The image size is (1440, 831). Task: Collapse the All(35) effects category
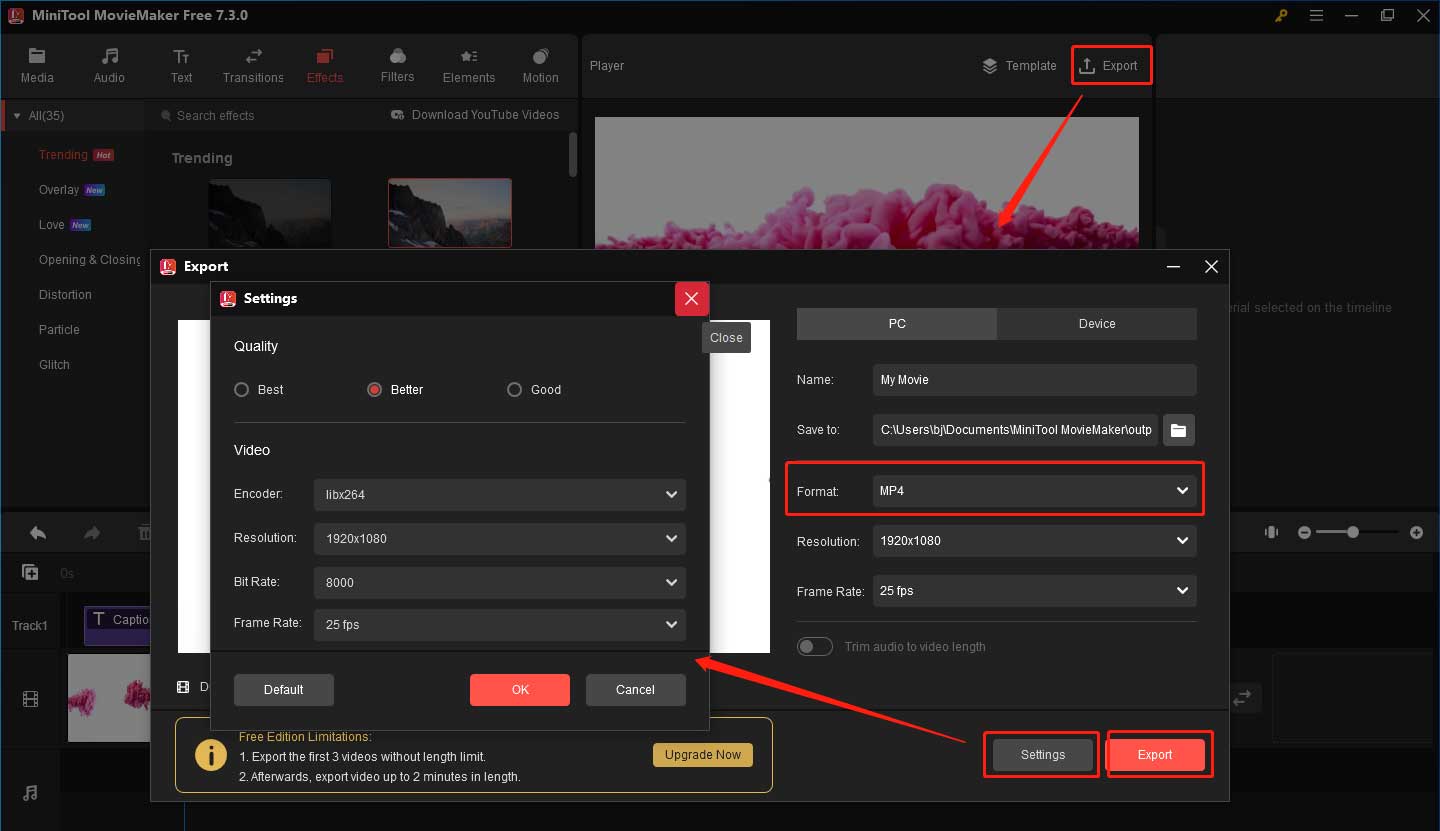17,116
